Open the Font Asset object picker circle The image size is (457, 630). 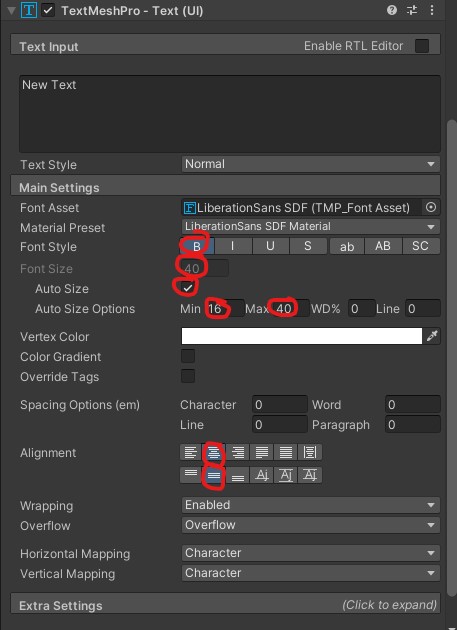click(431, 208)
